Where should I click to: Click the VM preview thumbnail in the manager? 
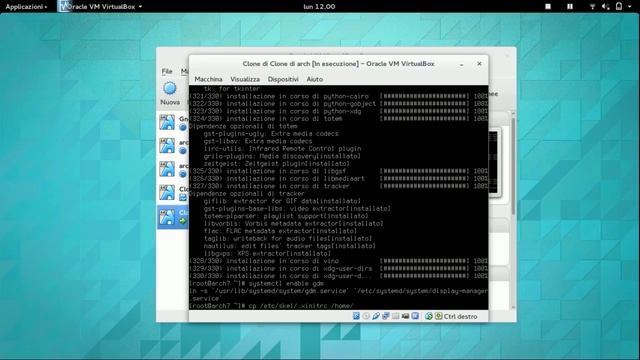coord(494,162)
